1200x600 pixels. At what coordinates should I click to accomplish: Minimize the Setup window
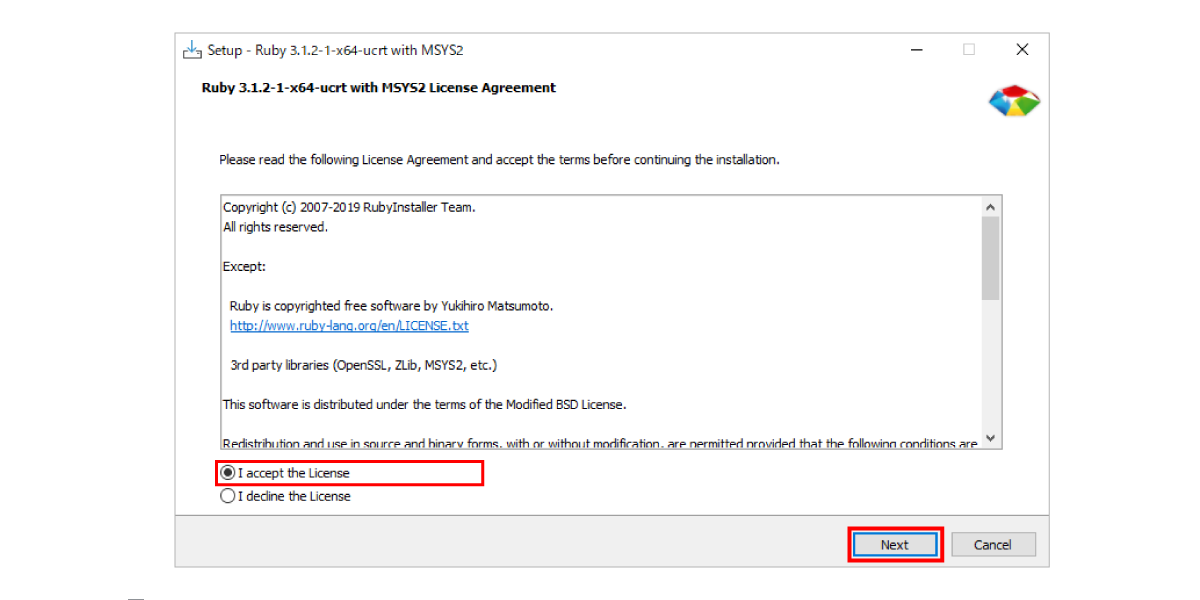[915, 50]
